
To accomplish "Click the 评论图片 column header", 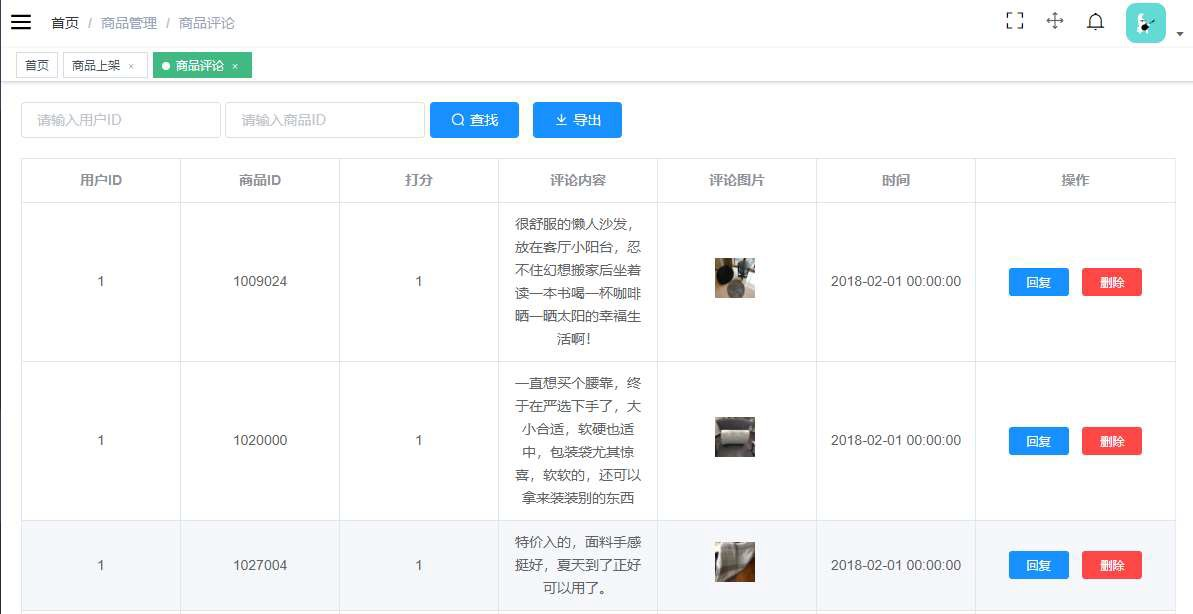I will (736, 180).
